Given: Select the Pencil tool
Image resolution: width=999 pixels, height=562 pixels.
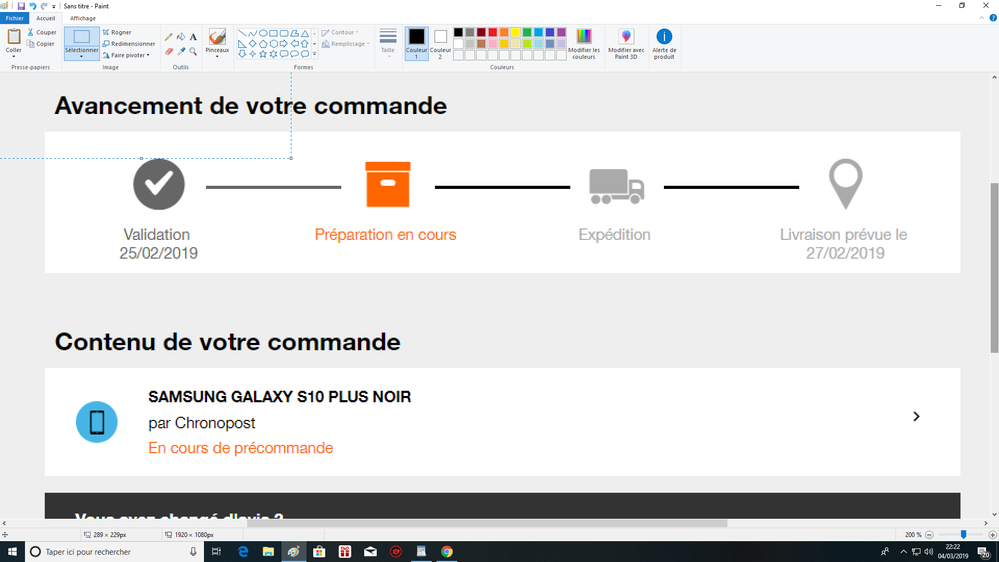Looking at the screenshot, I should [169, 37].
